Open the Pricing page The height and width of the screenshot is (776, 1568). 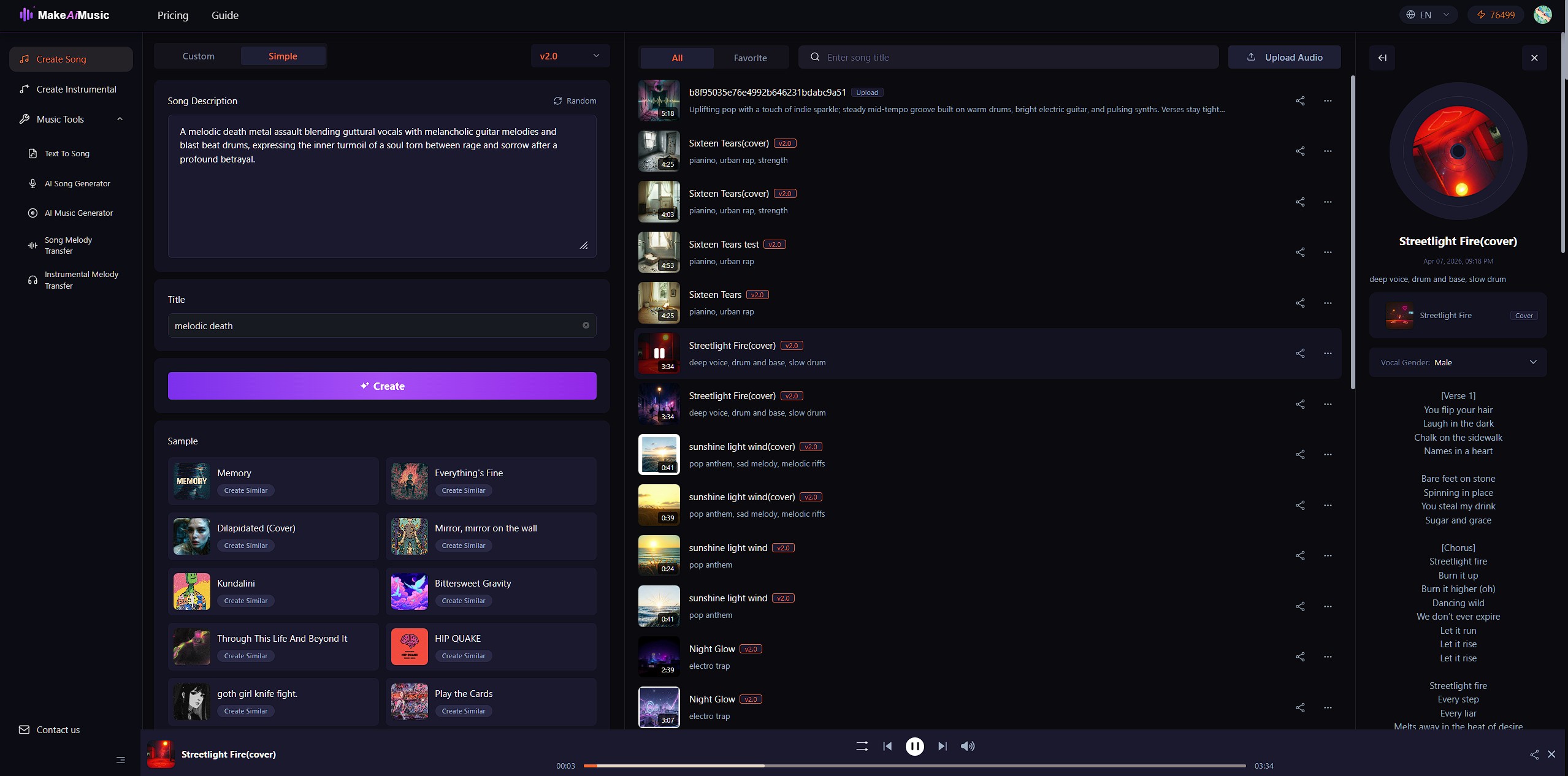coord(173,15)
